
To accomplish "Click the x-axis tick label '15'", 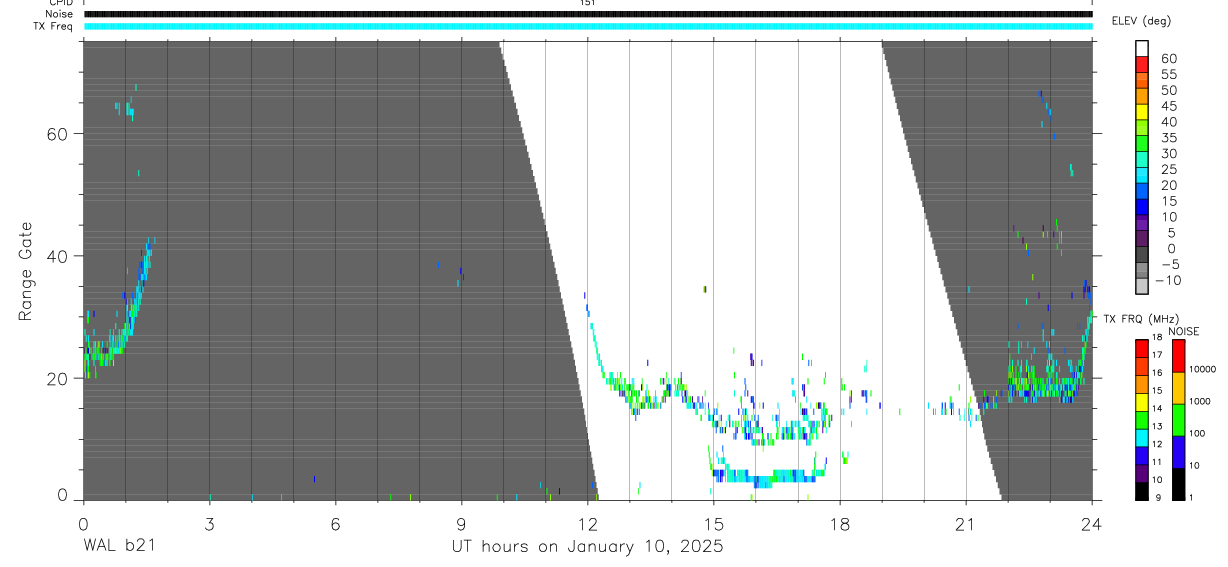I will click(x=713, y=524).
